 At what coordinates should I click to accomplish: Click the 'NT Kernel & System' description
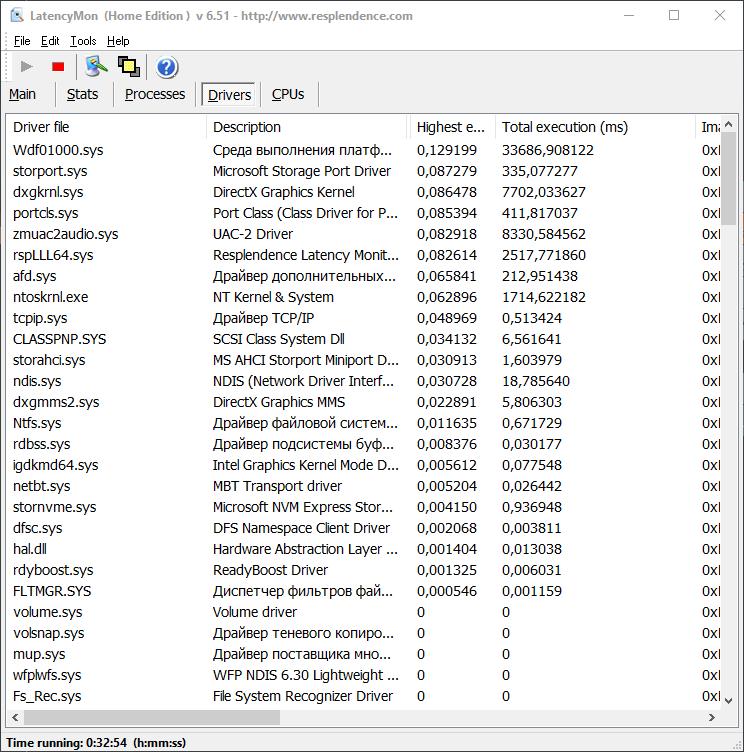tap(273, 297)
